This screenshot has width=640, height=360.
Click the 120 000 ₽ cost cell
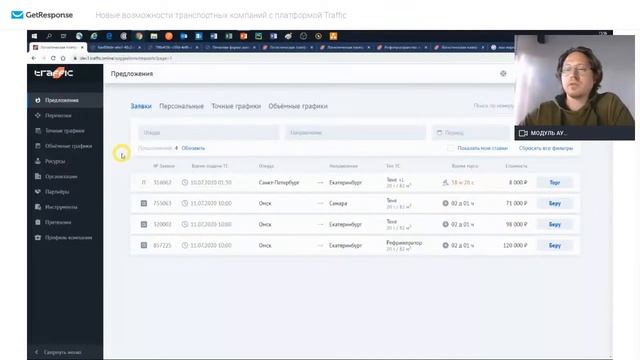515,245
